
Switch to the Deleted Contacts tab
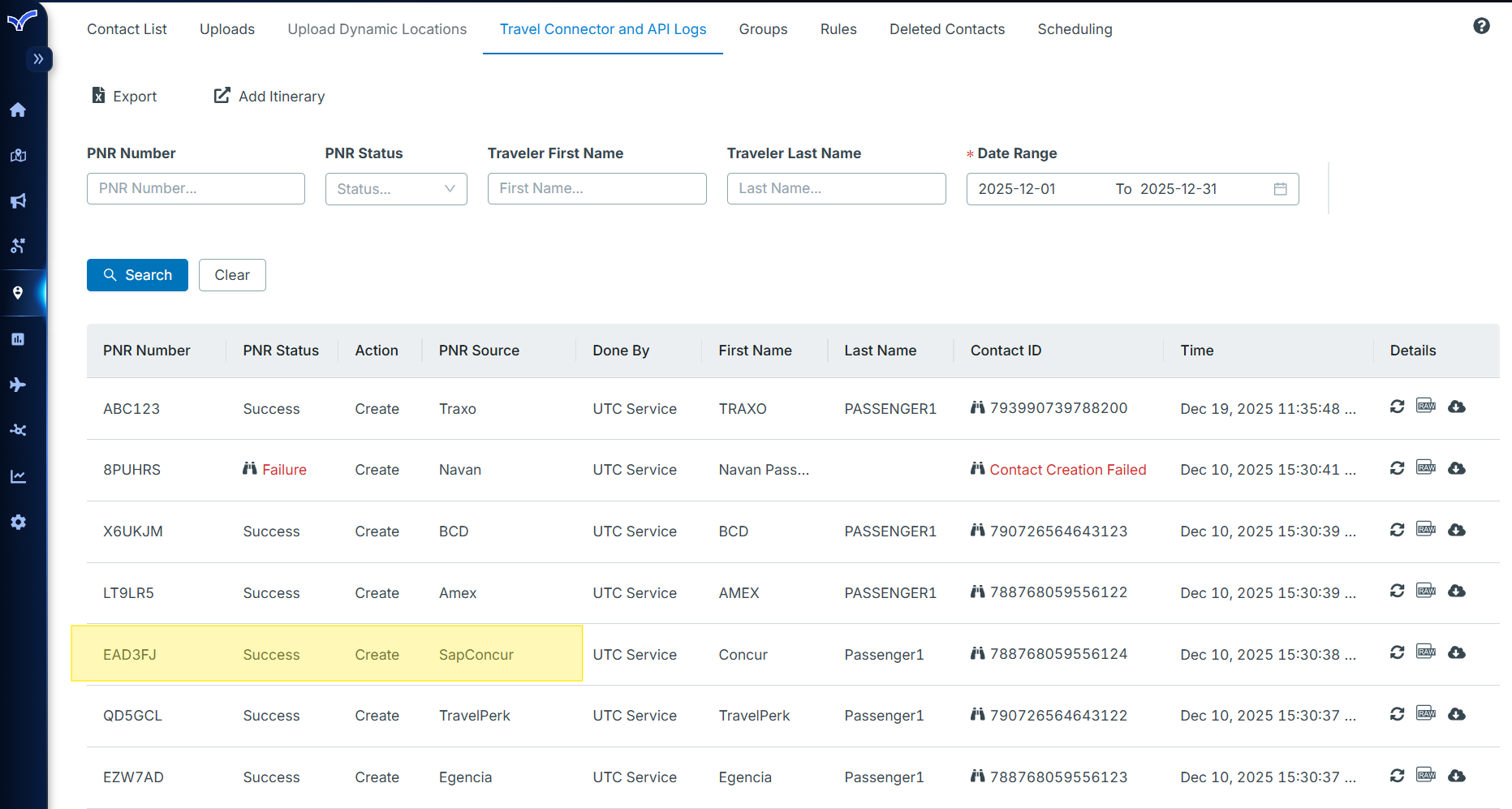pyautogui.click(x=946, y=29)
